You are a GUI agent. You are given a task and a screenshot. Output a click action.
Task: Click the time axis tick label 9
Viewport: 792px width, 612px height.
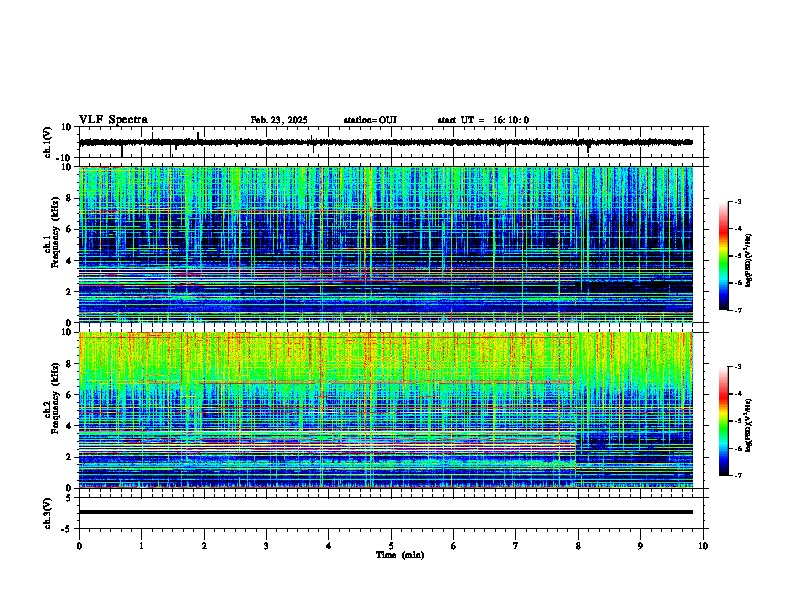[x=640, y=546]
